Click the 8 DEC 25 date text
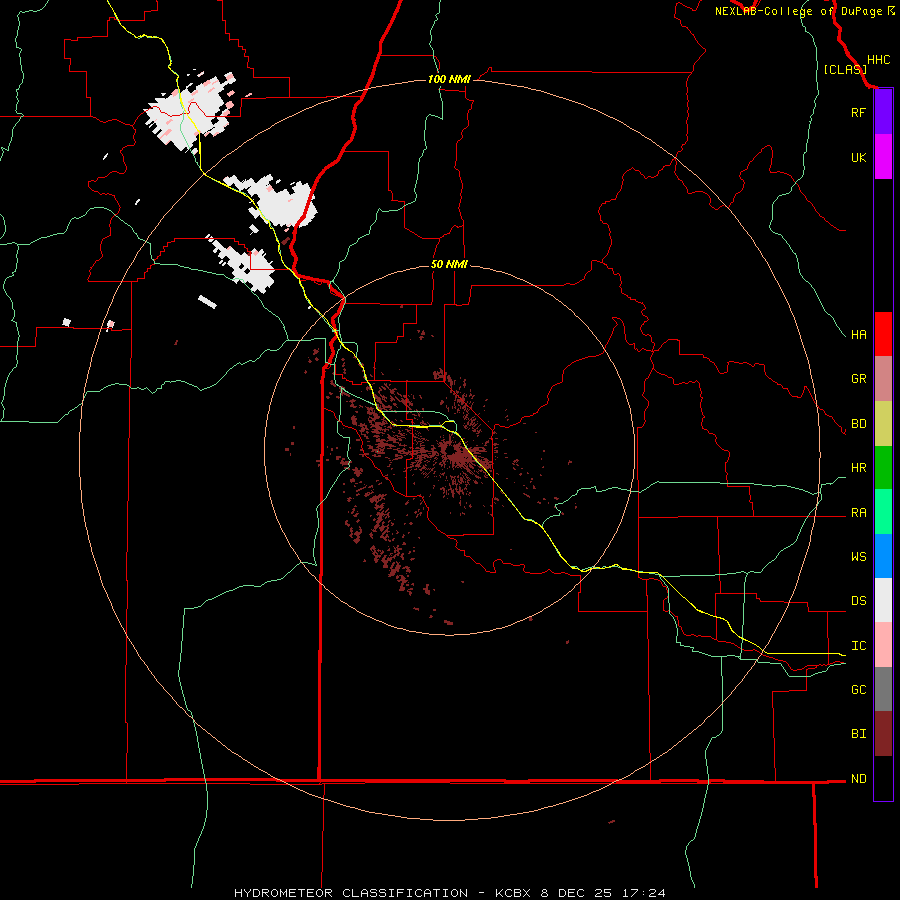 577,893
